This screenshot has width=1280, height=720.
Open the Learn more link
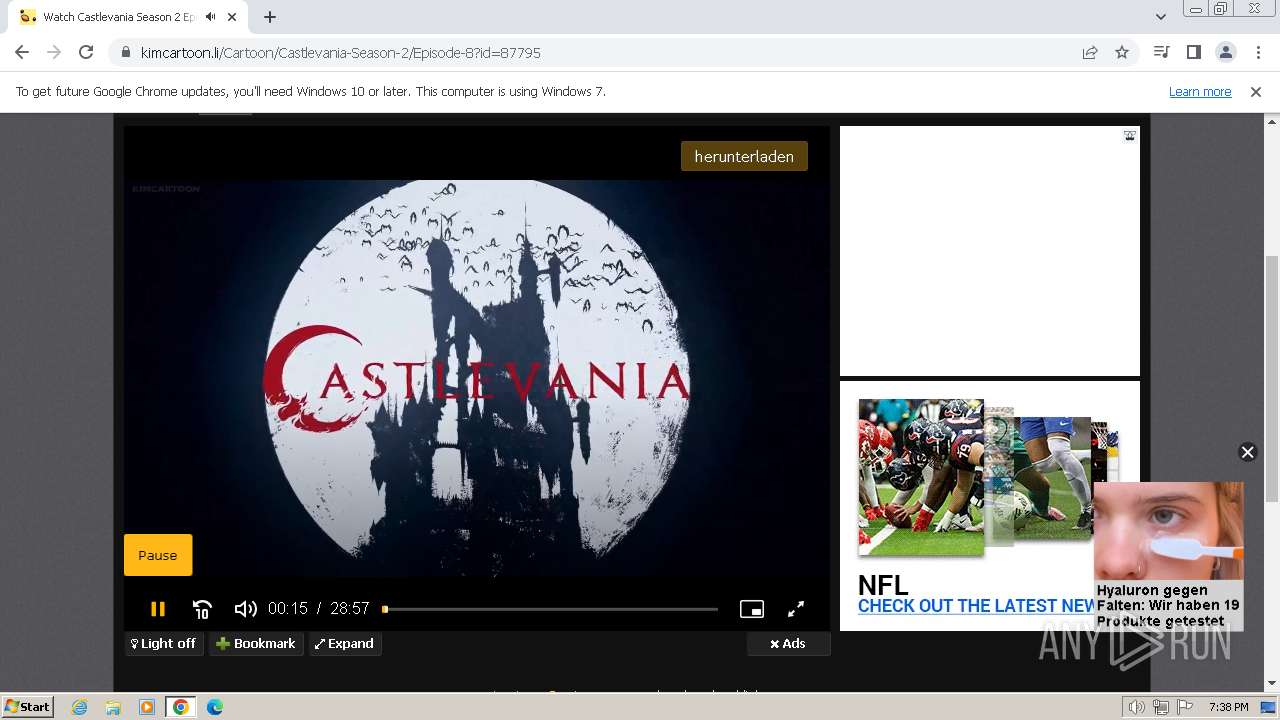click(1200, 92)
